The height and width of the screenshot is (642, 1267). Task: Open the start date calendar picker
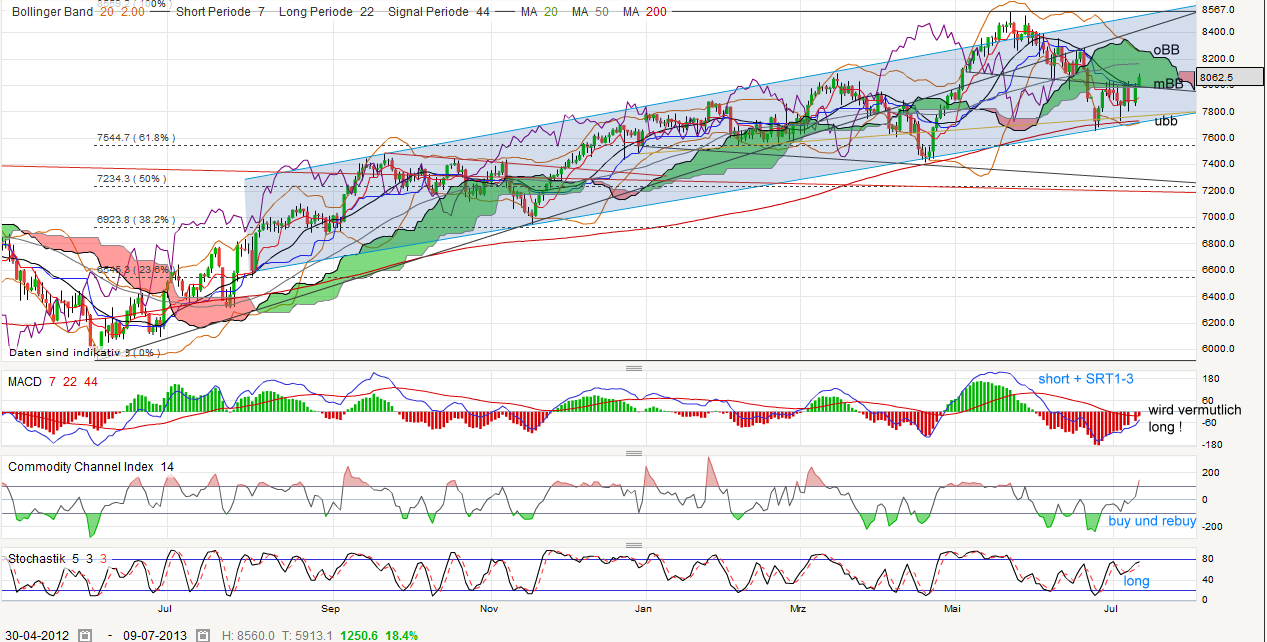click(x=87, y=635)
